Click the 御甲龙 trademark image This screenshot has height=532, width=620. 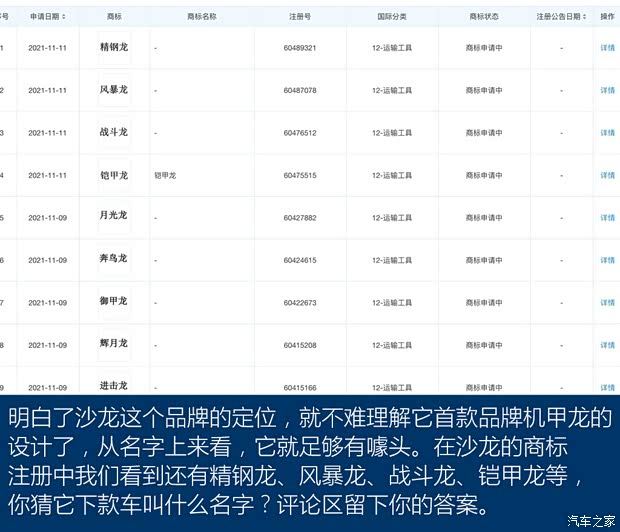tap(114, 301)
